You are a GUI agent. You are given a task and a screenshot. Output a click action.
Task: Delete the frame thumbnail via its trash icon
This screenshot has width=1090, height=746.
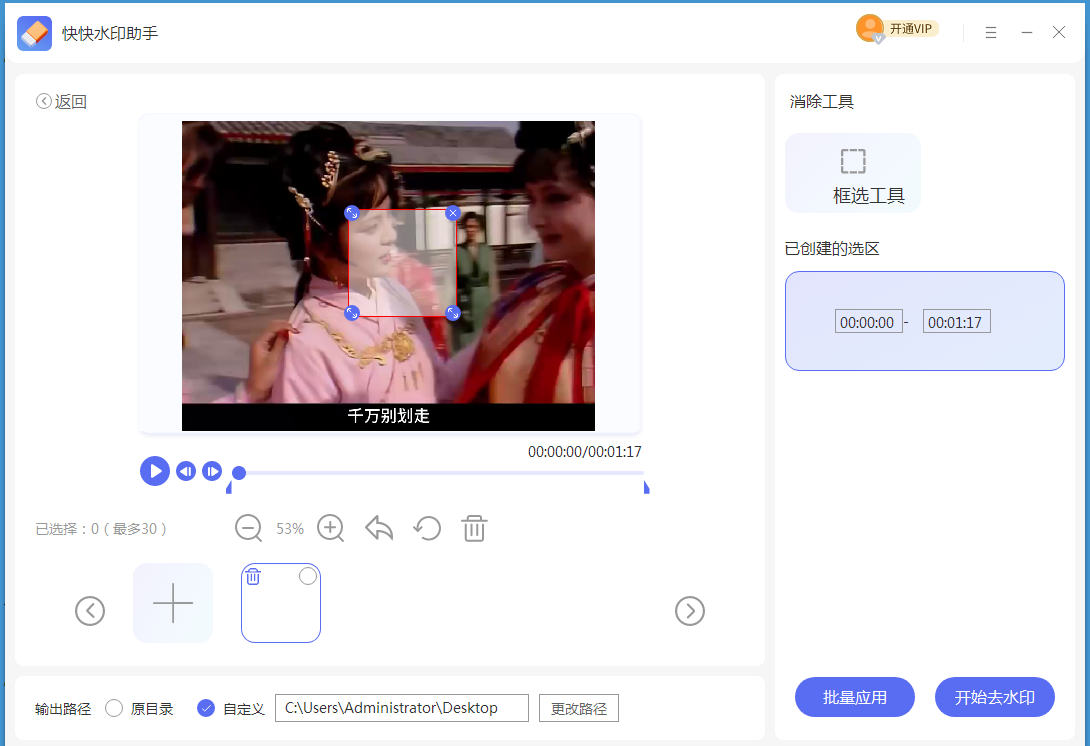click(253, 576)
